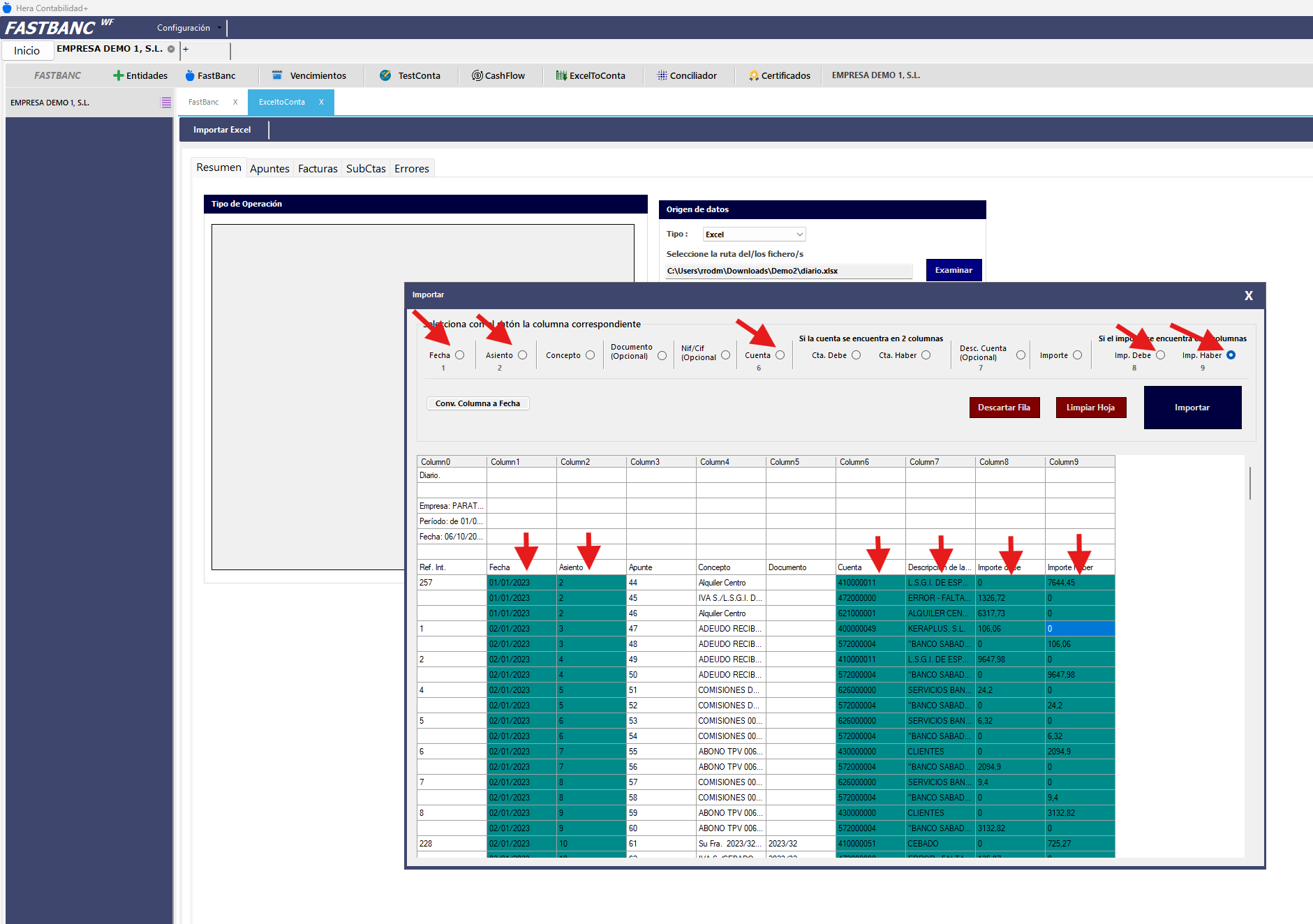Choose the Imp. Debe radio button
Screen dimensions: 1313x924
(x=1160, y=355)
